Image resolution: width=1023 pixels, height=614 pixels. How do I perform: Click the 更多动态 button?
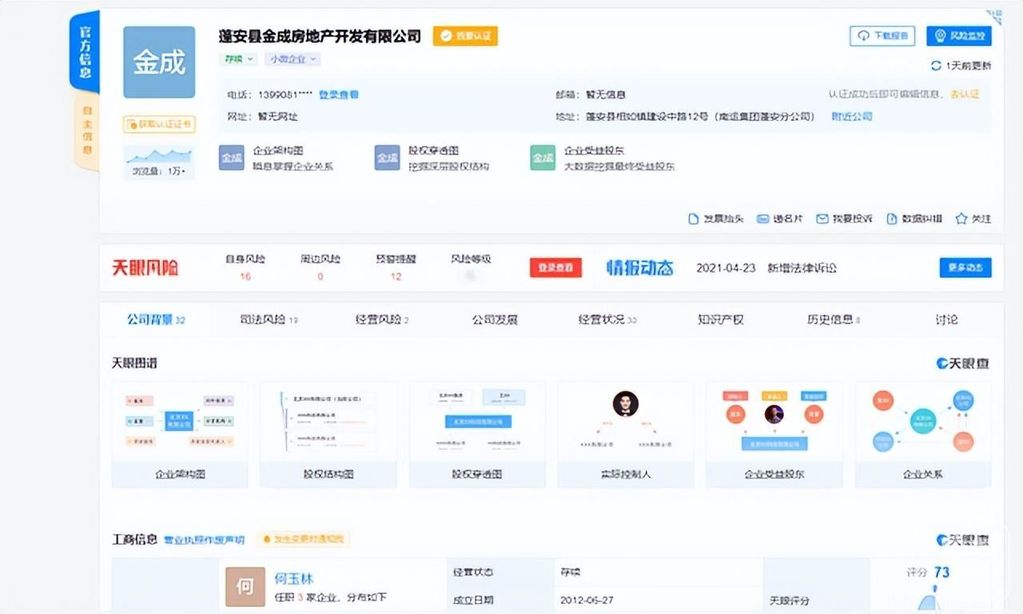click(x=965, y=268)
